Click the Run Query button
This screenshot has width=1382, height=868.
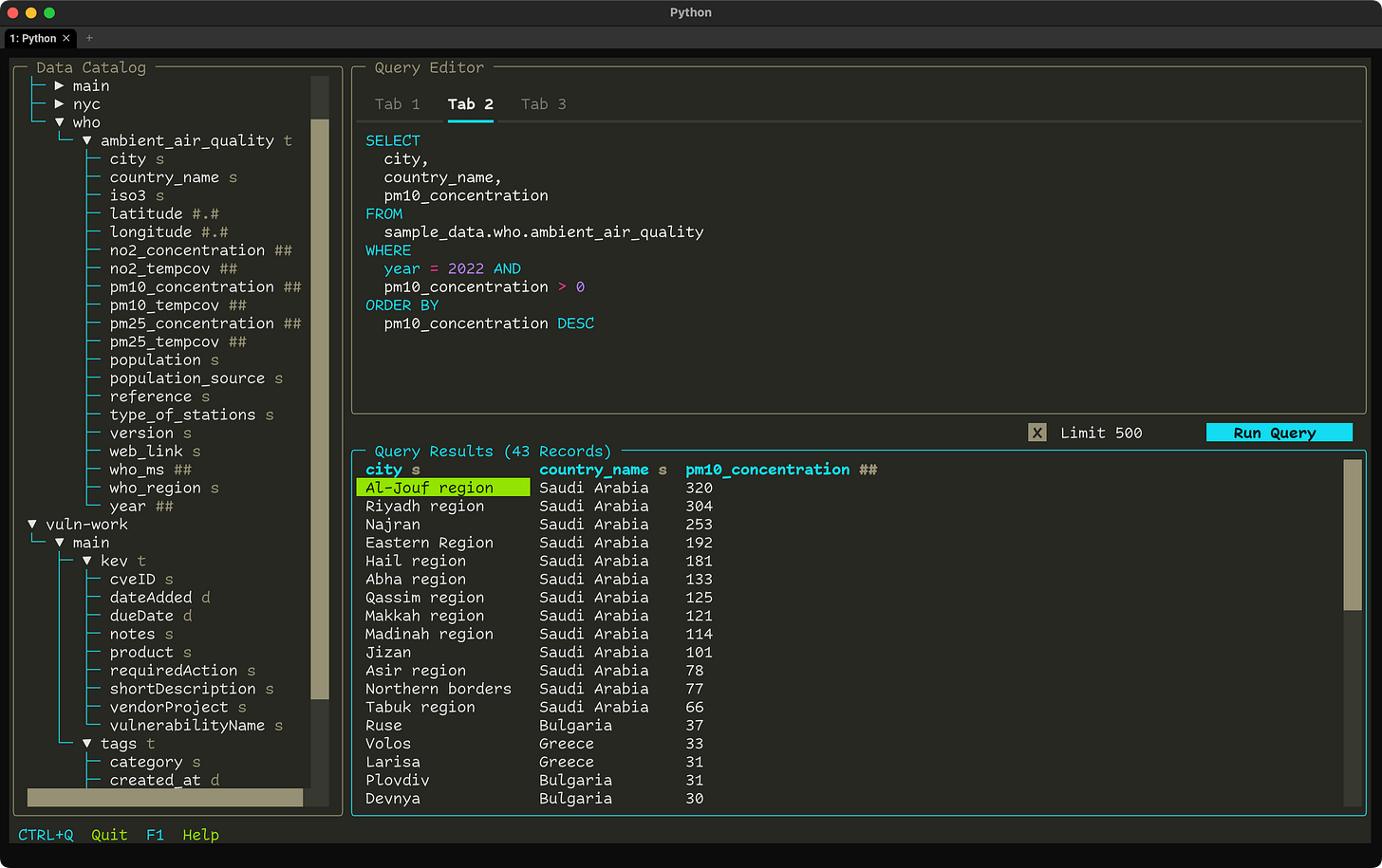tap(1278, 434)
